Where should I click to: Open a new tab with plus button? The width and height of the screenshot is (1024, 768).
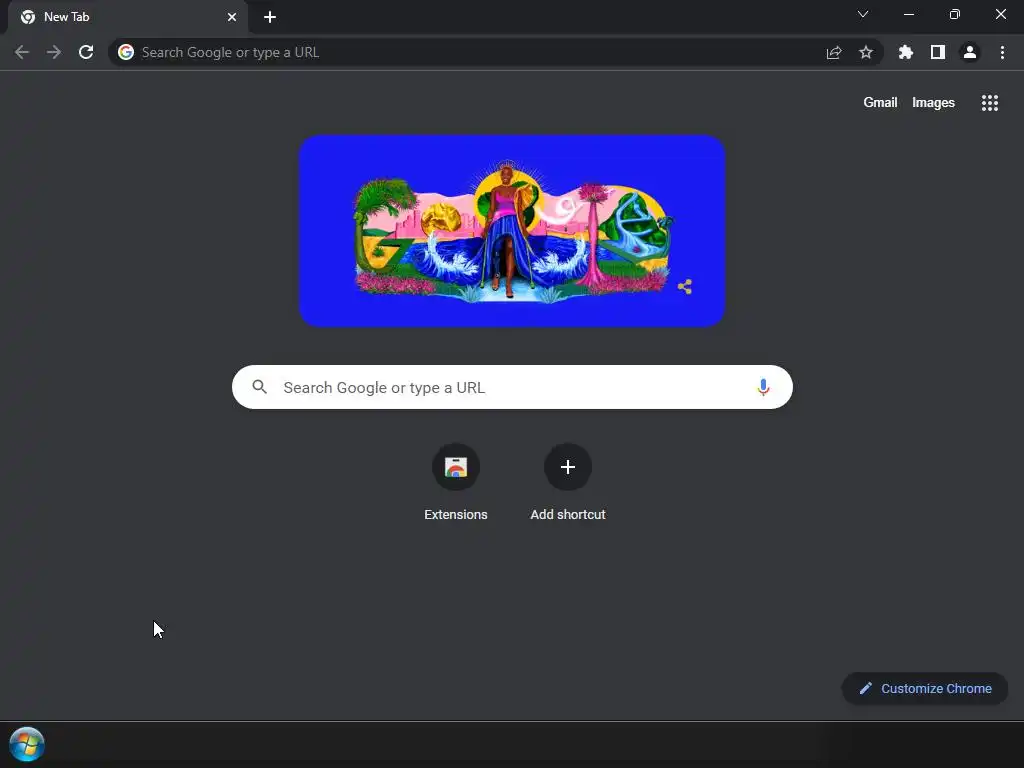tap(270, 17)
